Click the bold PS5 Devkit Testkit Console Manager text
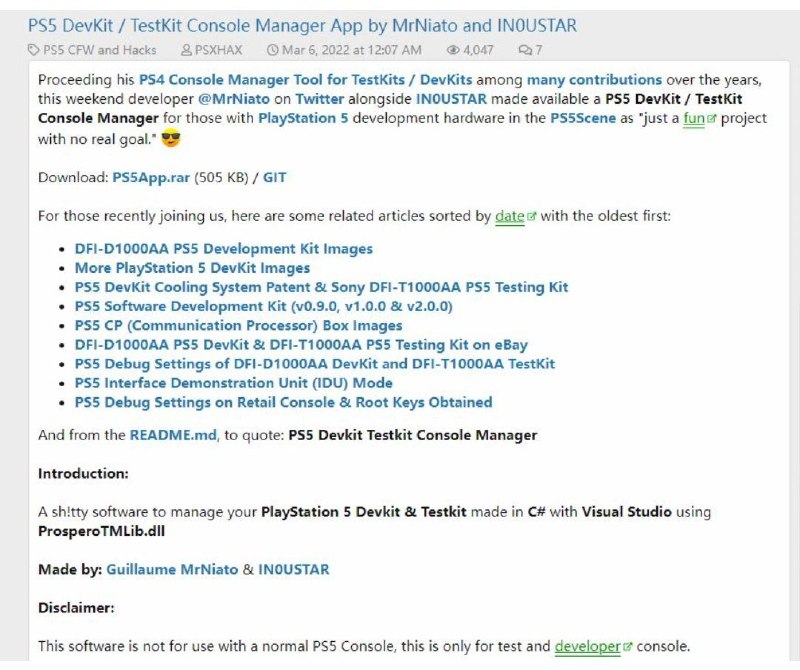Image resolution: width=800 pixels, height=670 pixels. pyautogui.click(x=413, y=435)
